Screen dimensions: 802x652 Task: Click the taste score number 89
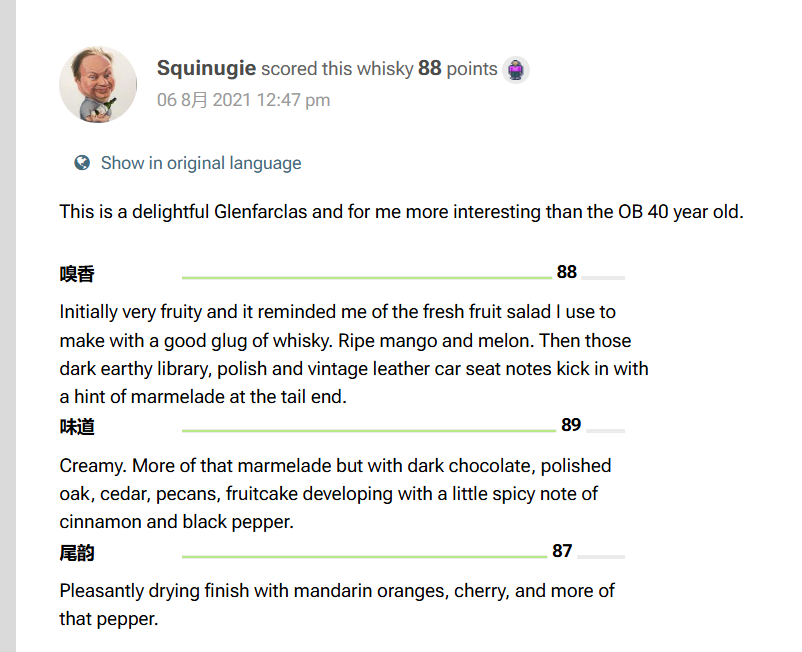coord(571,424)
